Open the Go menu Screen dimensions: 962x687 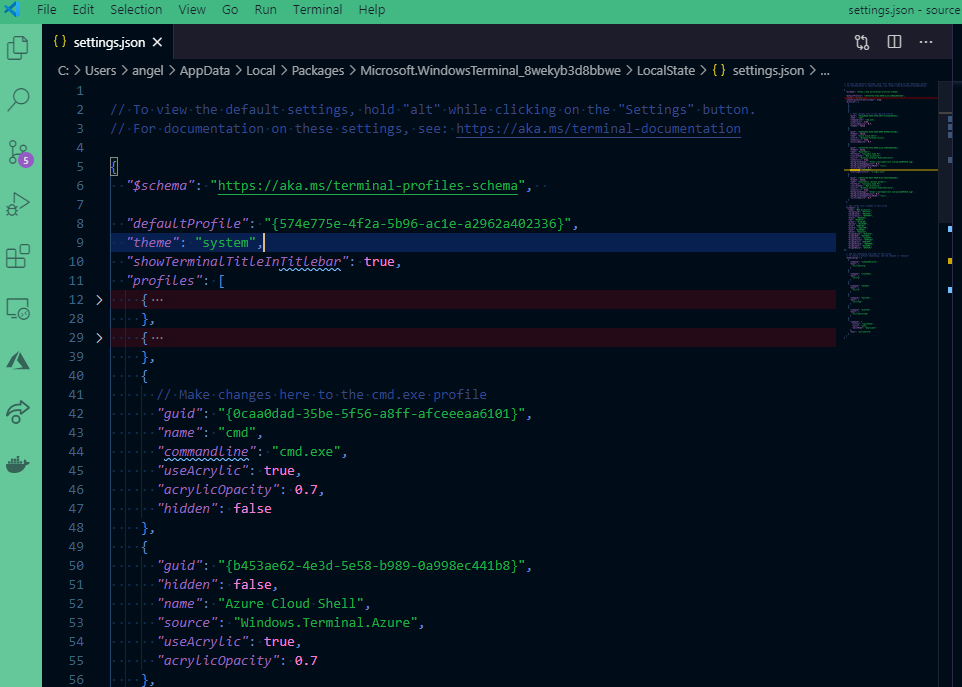(230, 10)
